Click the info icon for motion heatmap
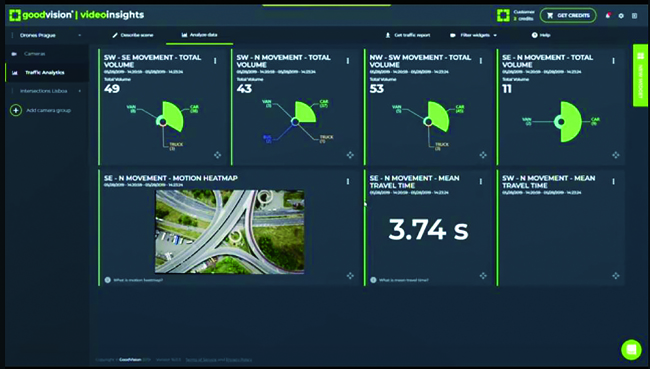Screen dimensions: 650x369 (x=108, y=280)
